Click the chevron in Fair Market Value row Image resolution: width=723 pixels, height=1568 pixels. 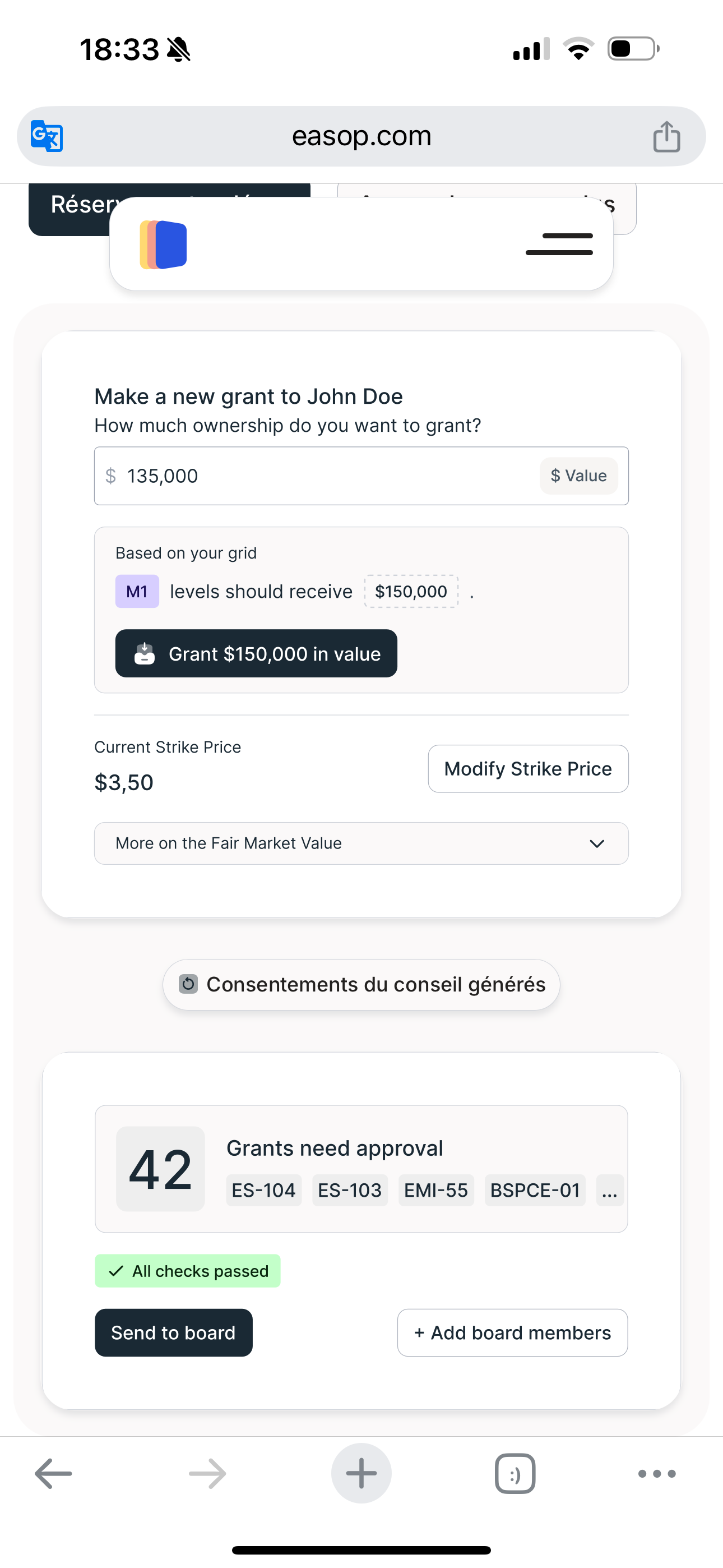click(596, 843)
